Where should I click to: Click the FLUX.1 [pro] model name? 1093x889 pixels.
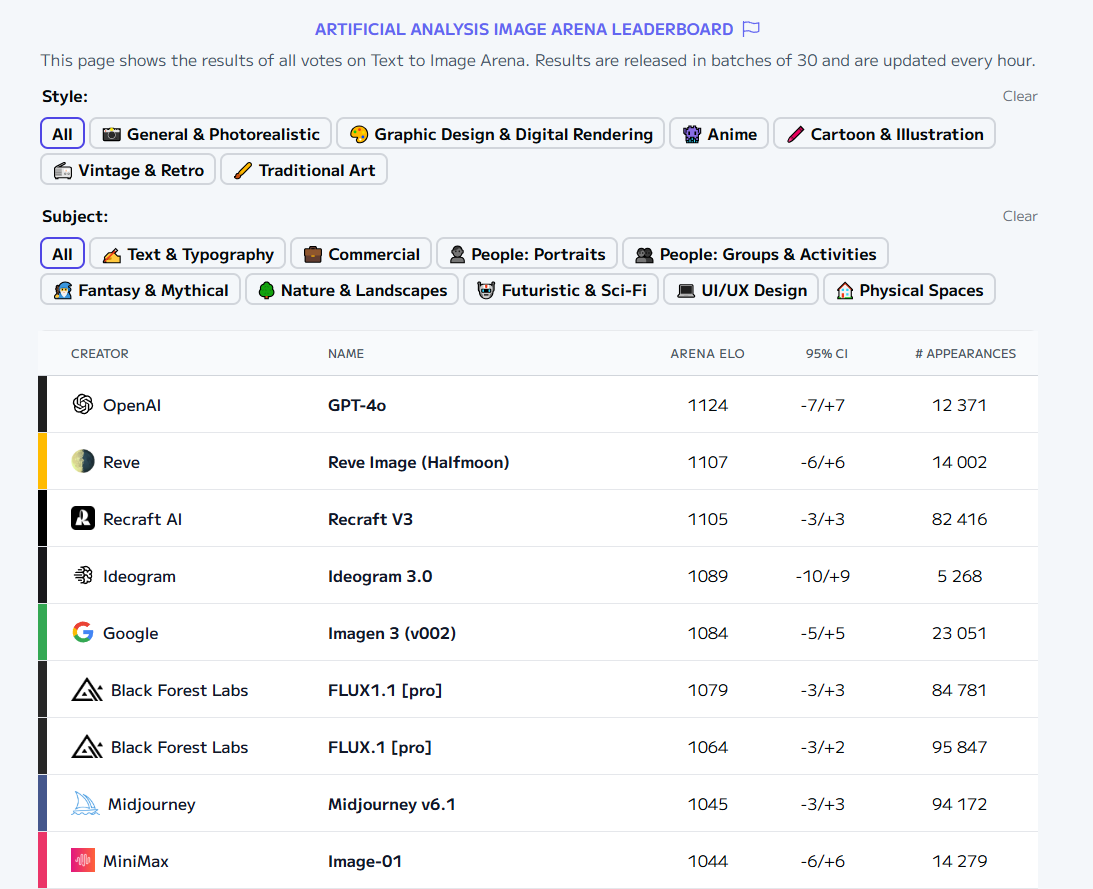380,747
